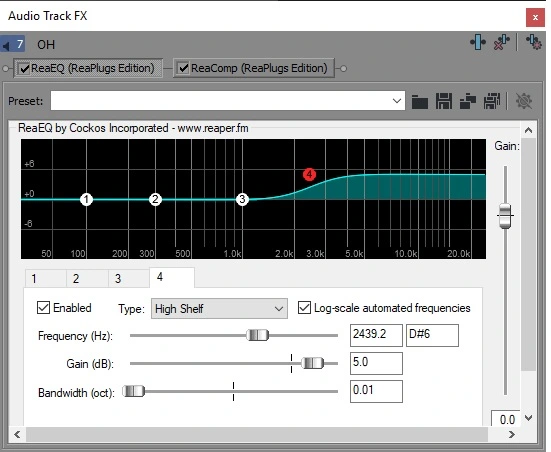Screen dimensions: 551x452
Task: Click the note field D#6
Action: (x=432, y=335)
